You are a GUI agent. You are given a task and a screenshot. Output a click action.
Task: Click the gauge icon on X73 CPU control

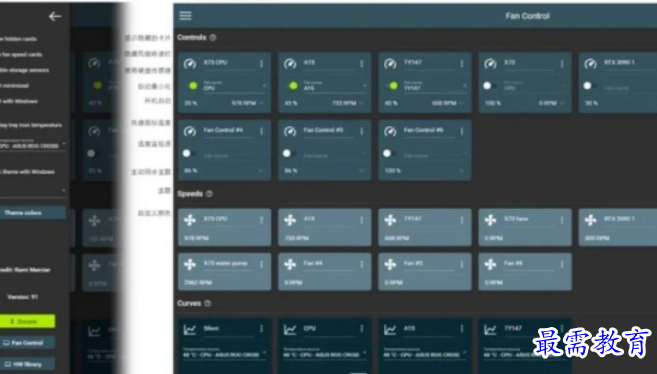190,64
